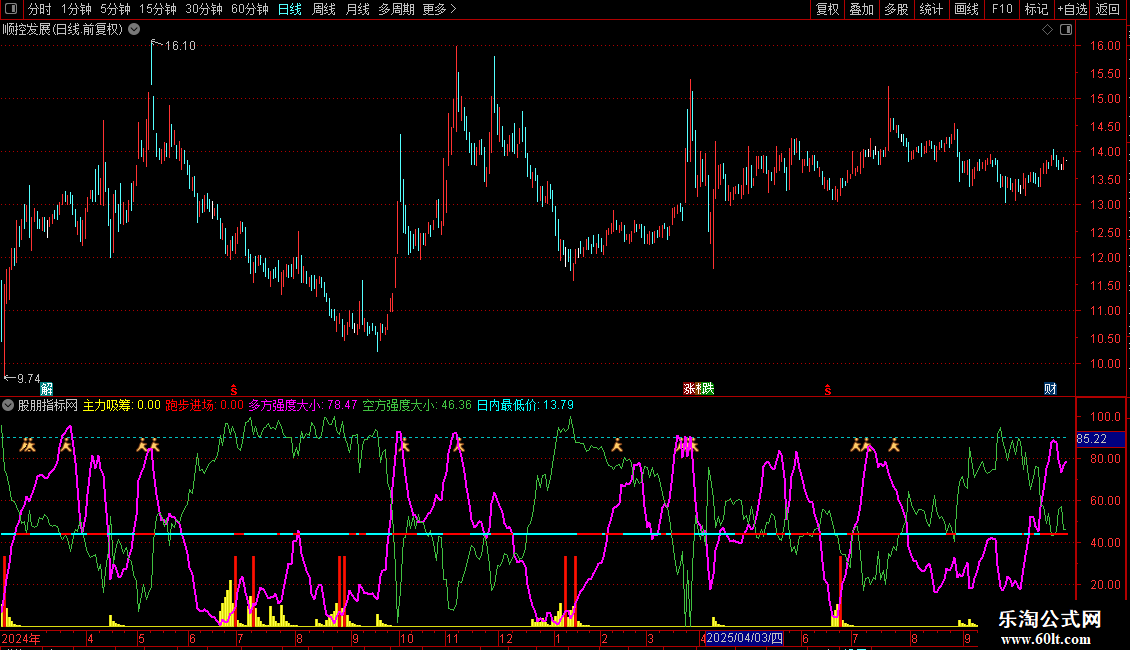Switch to the 周线 weekly tab
Screen dimensions: 1130x650
pos(324,9)
